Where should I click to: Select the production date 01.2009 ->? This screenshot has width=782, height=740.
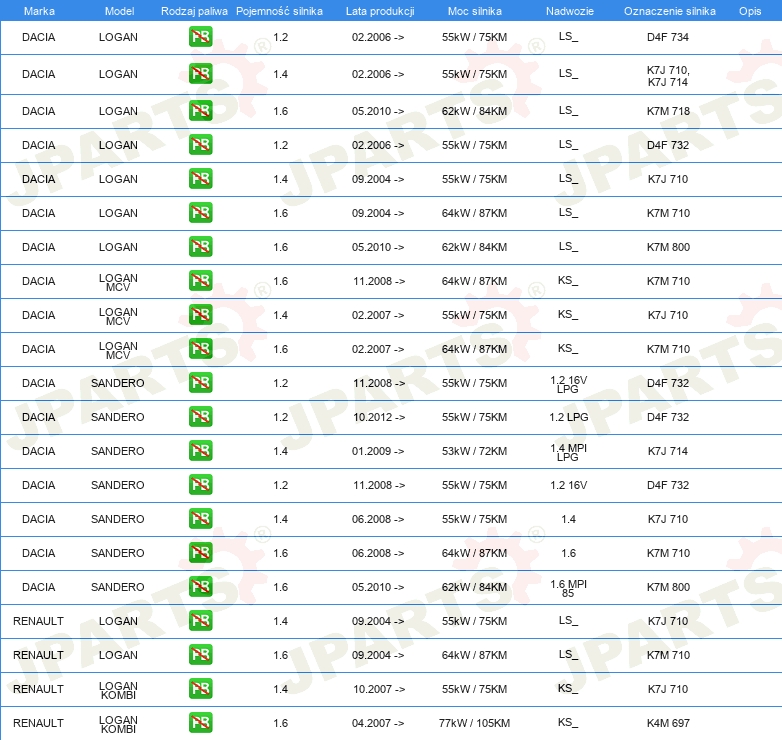(x=378, y=451)
